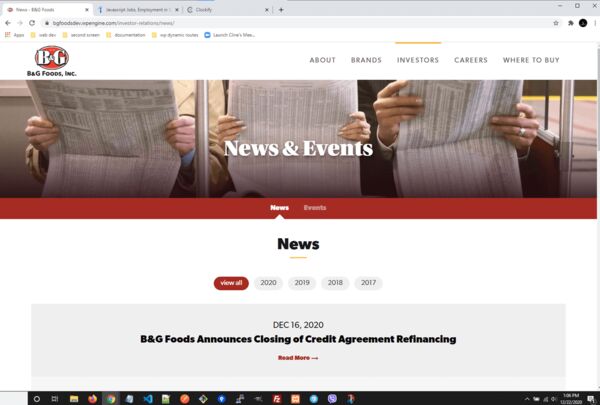Open File Explorer from taskbar

pos(74,399)
